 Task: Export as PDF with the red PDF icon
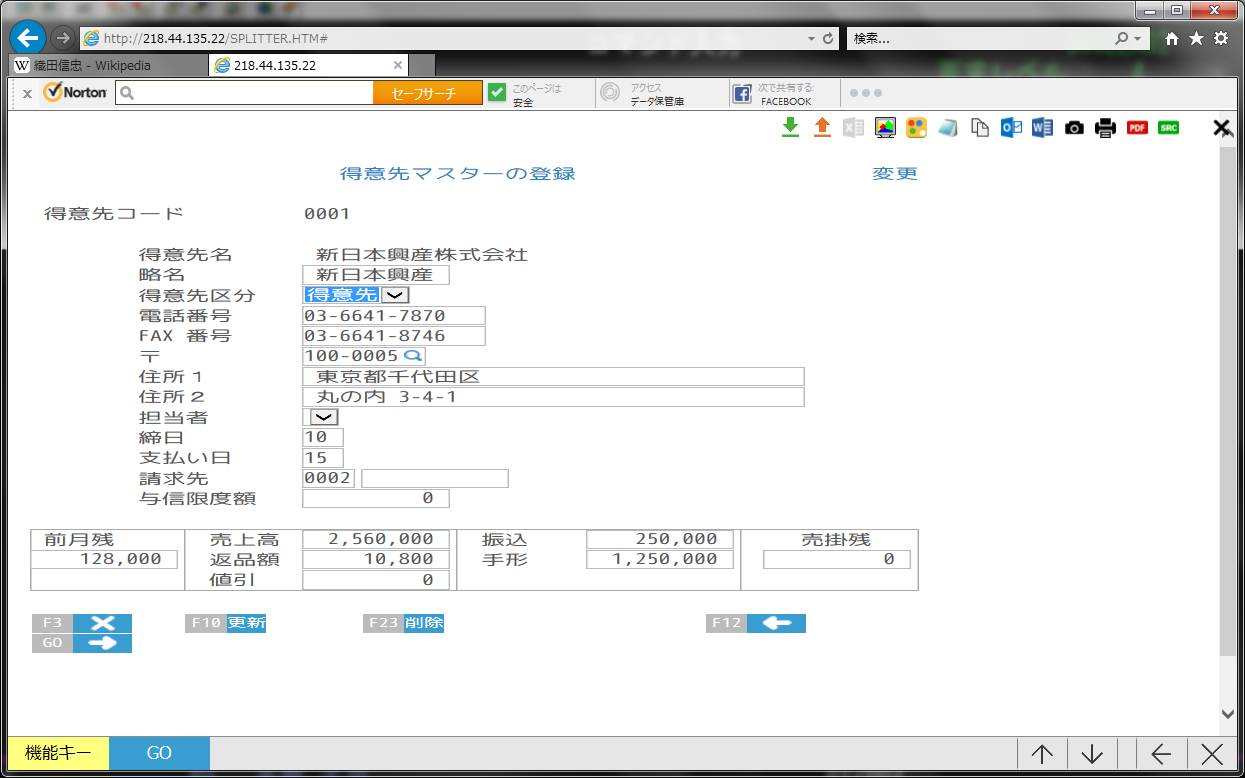[1137, 128]
